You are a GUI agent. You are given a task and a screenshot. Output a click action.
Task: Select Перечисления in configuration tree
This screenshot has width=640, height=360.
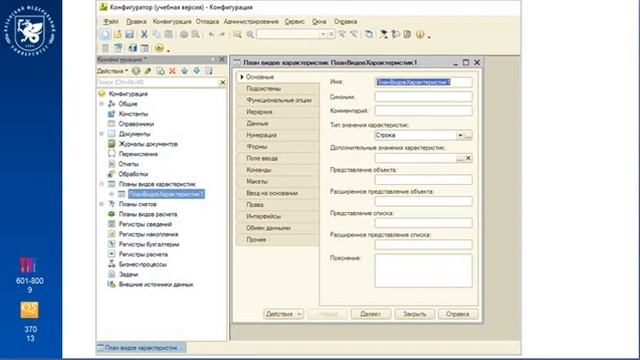tap(138, 154)
